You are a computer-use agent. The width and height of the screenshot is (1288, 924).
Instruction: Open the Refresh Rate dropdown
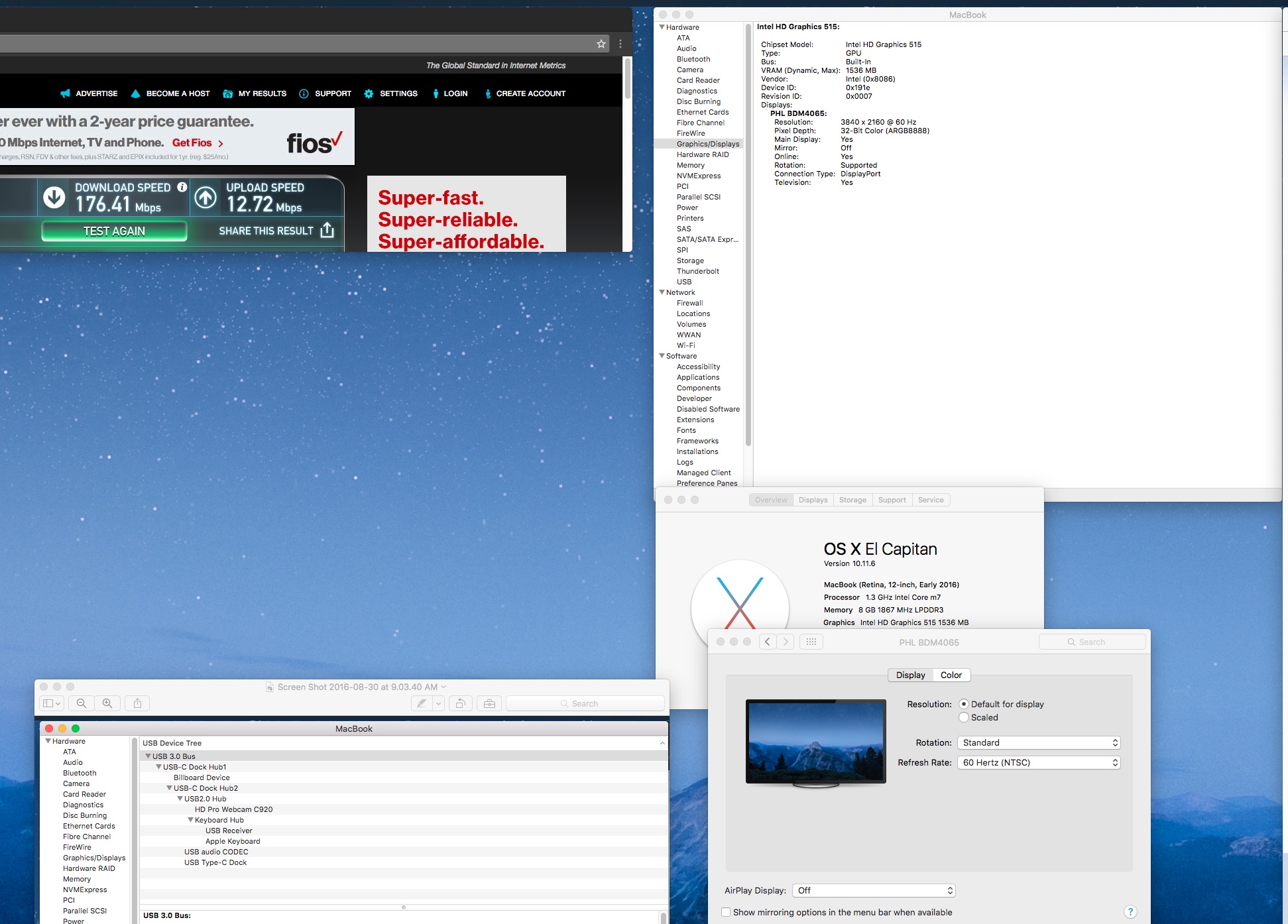click(x=1039, y=762)
